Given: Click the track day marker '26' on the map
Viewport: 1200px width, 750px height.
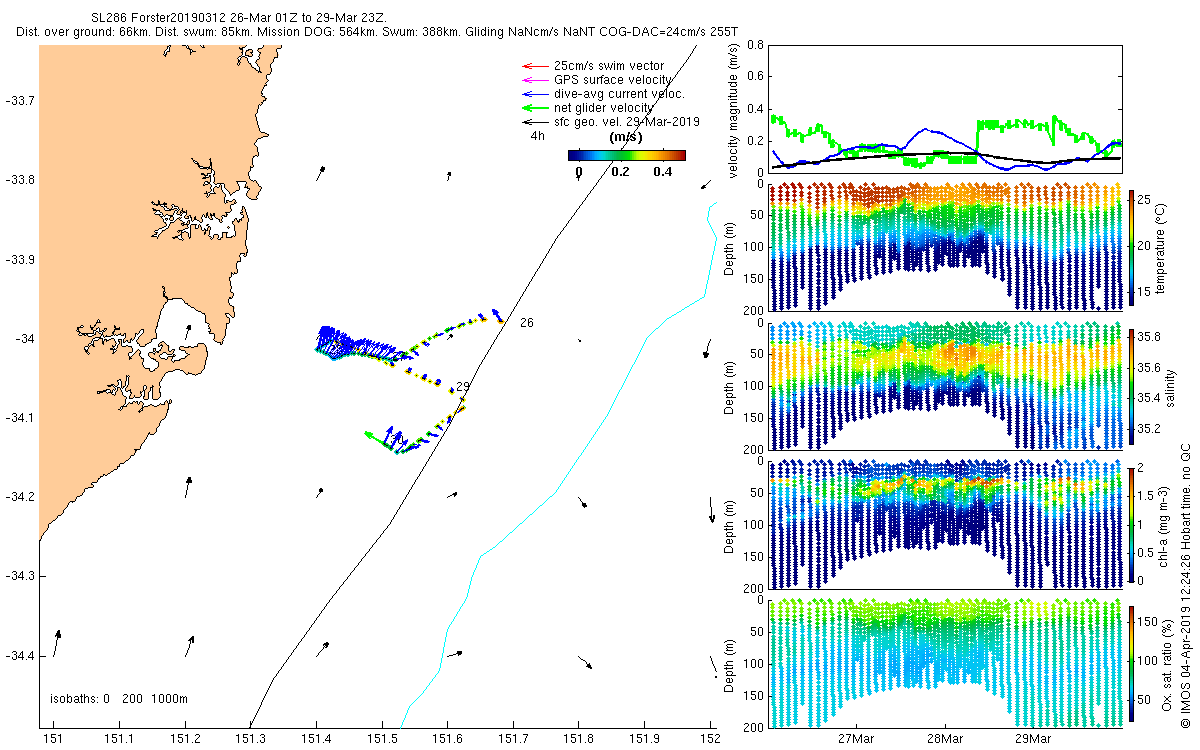Looking at the screenshot, I should tap(527, 323).
